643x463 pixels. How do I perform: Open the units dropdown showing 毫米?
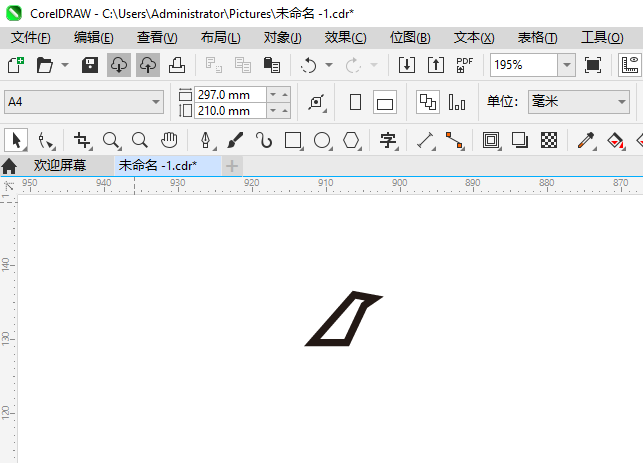coord(579,102)
